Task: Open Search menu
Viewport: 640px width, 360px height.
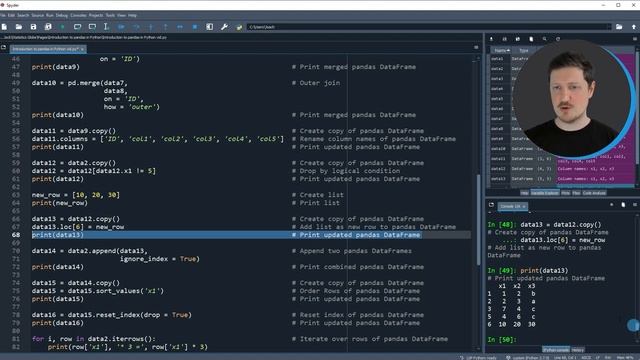Action: [23, 16]
